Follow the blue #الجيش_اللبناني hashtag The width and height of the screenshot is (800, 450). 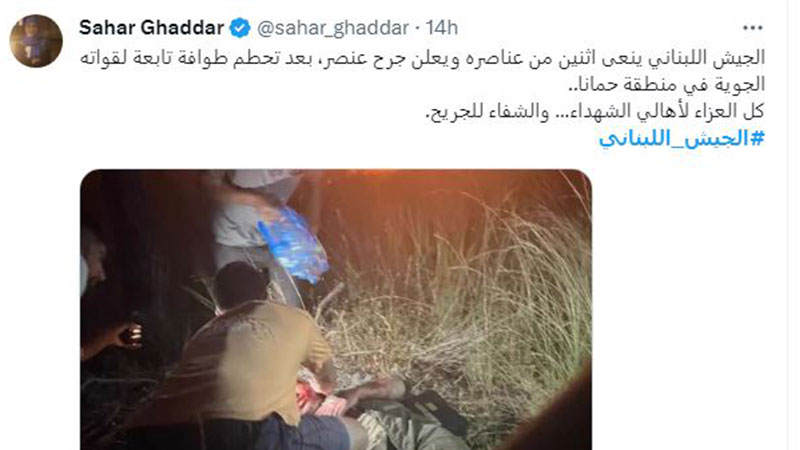(x=682, y=138)
